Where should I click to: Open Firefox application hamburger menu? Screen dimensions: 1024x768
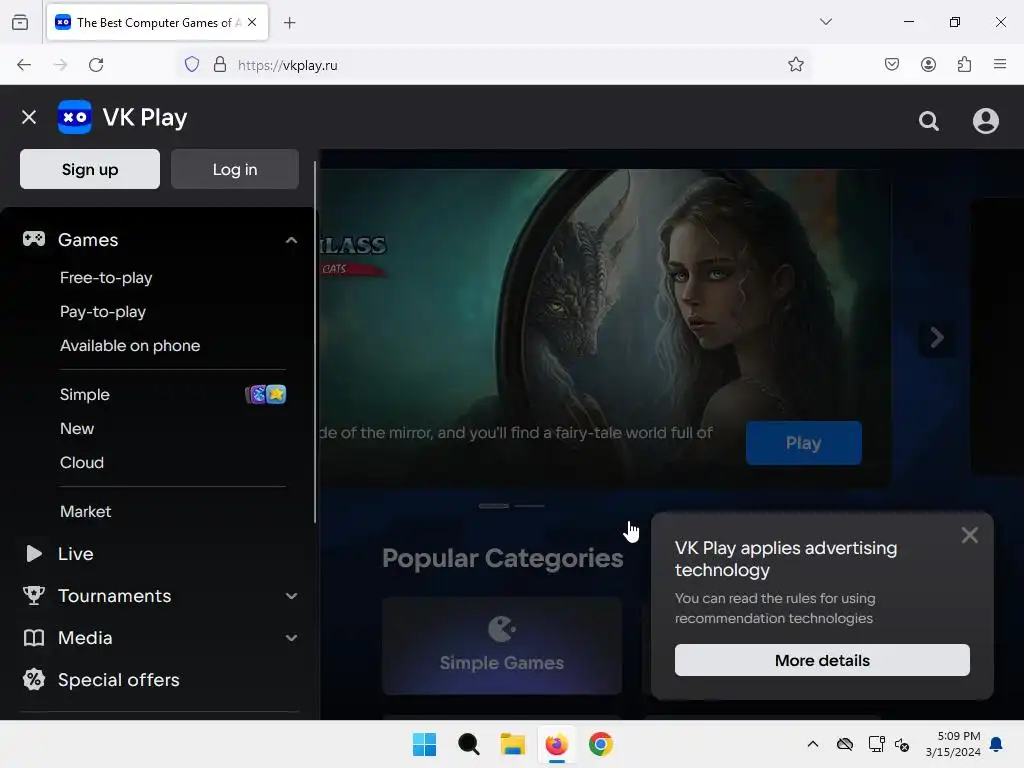point(1000,64)
